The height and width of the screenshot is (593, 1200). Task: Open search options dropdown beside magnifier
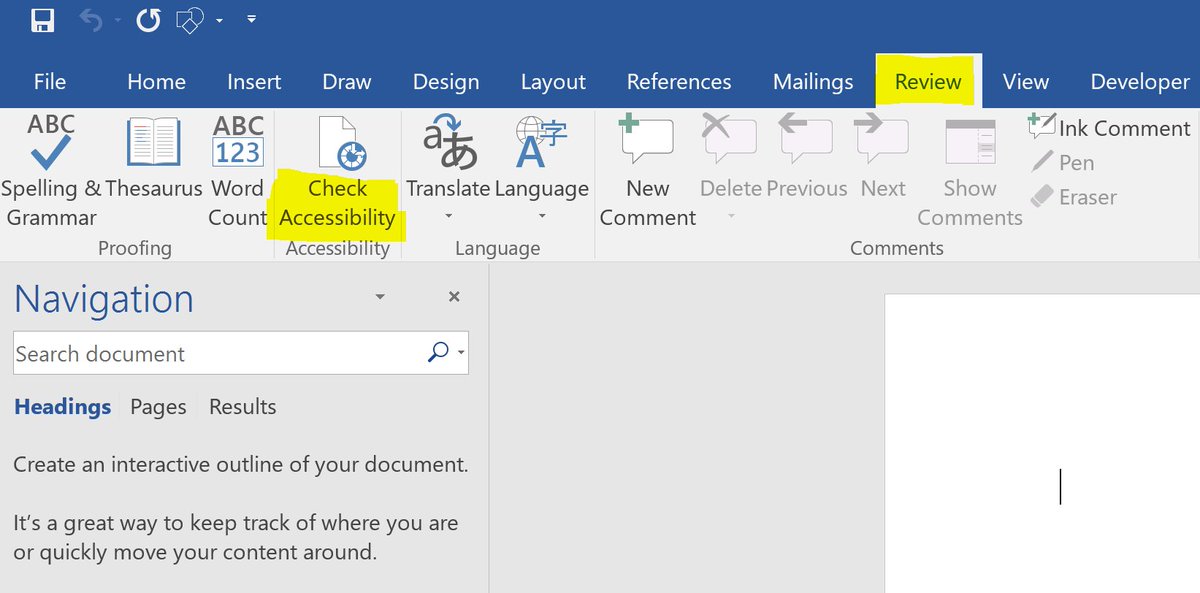coord(461,353)
